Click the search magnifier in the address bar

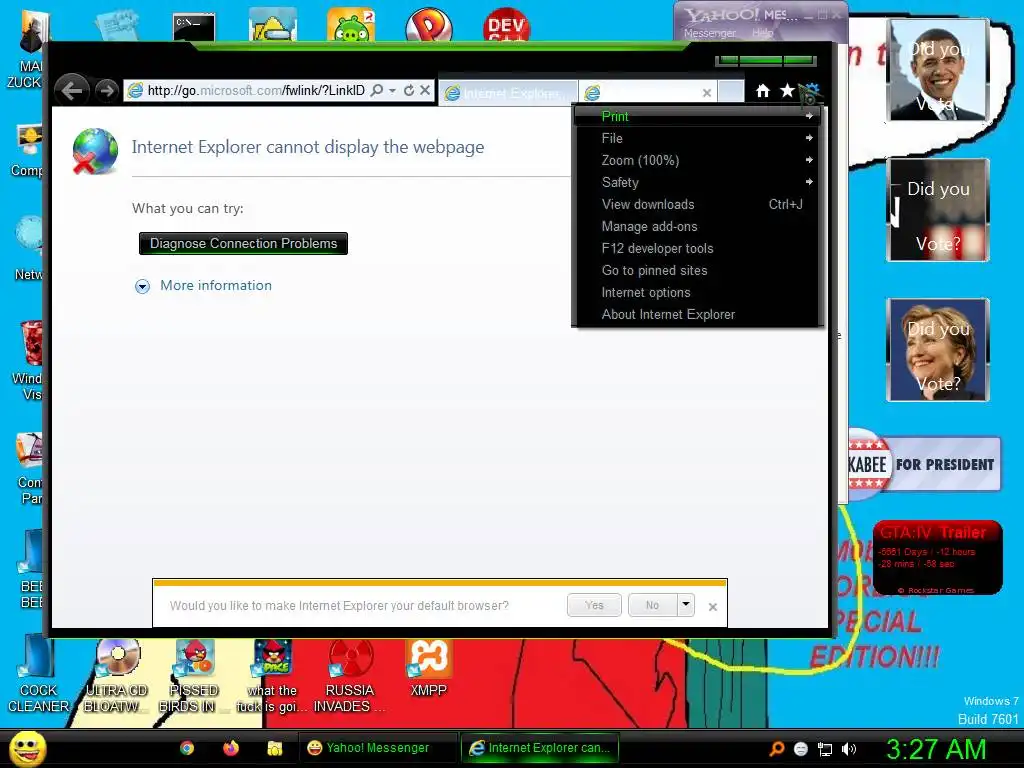(x=377, y=90)
